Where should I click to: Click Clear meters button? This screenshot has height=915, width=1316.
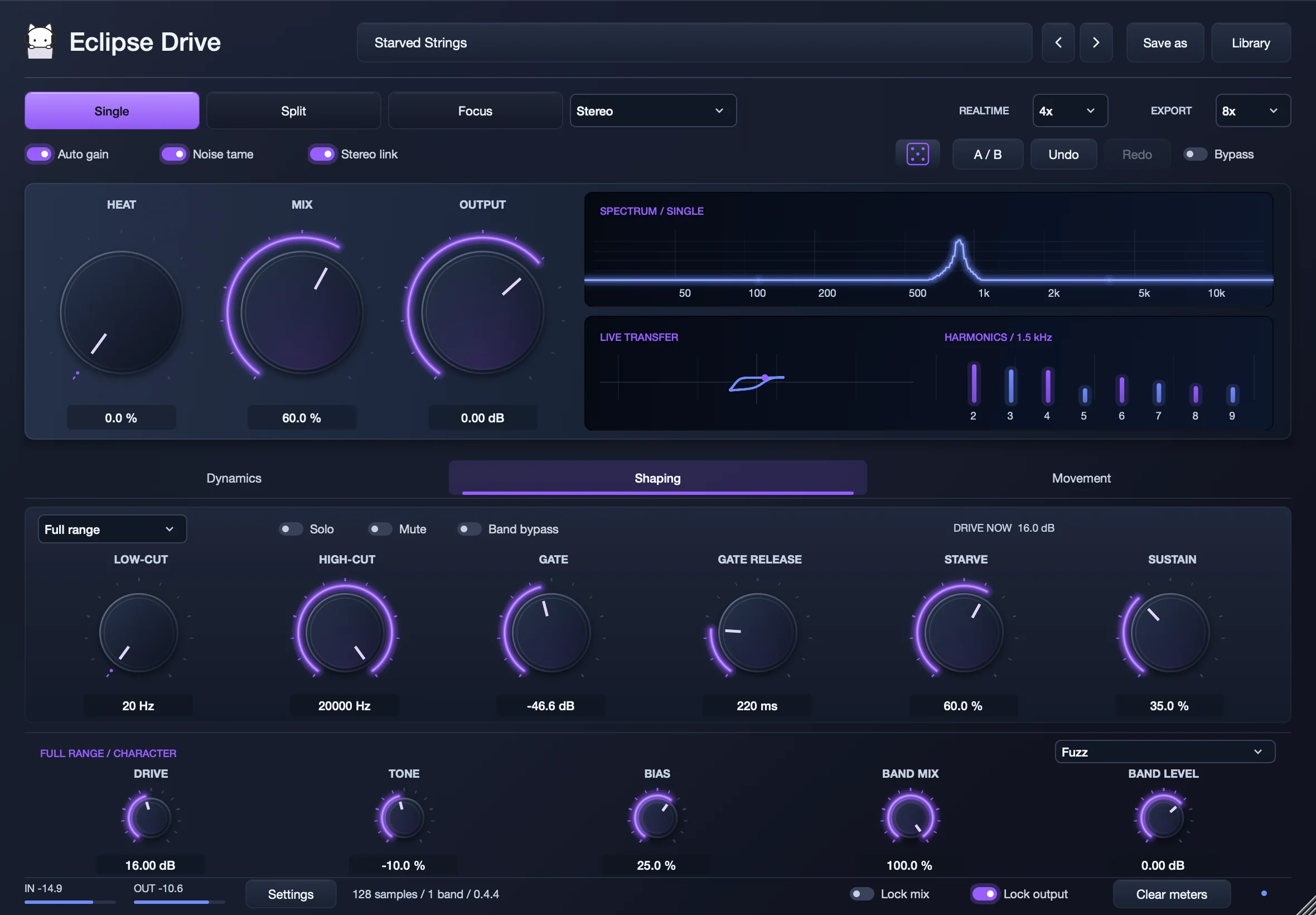coord(1171,894)
